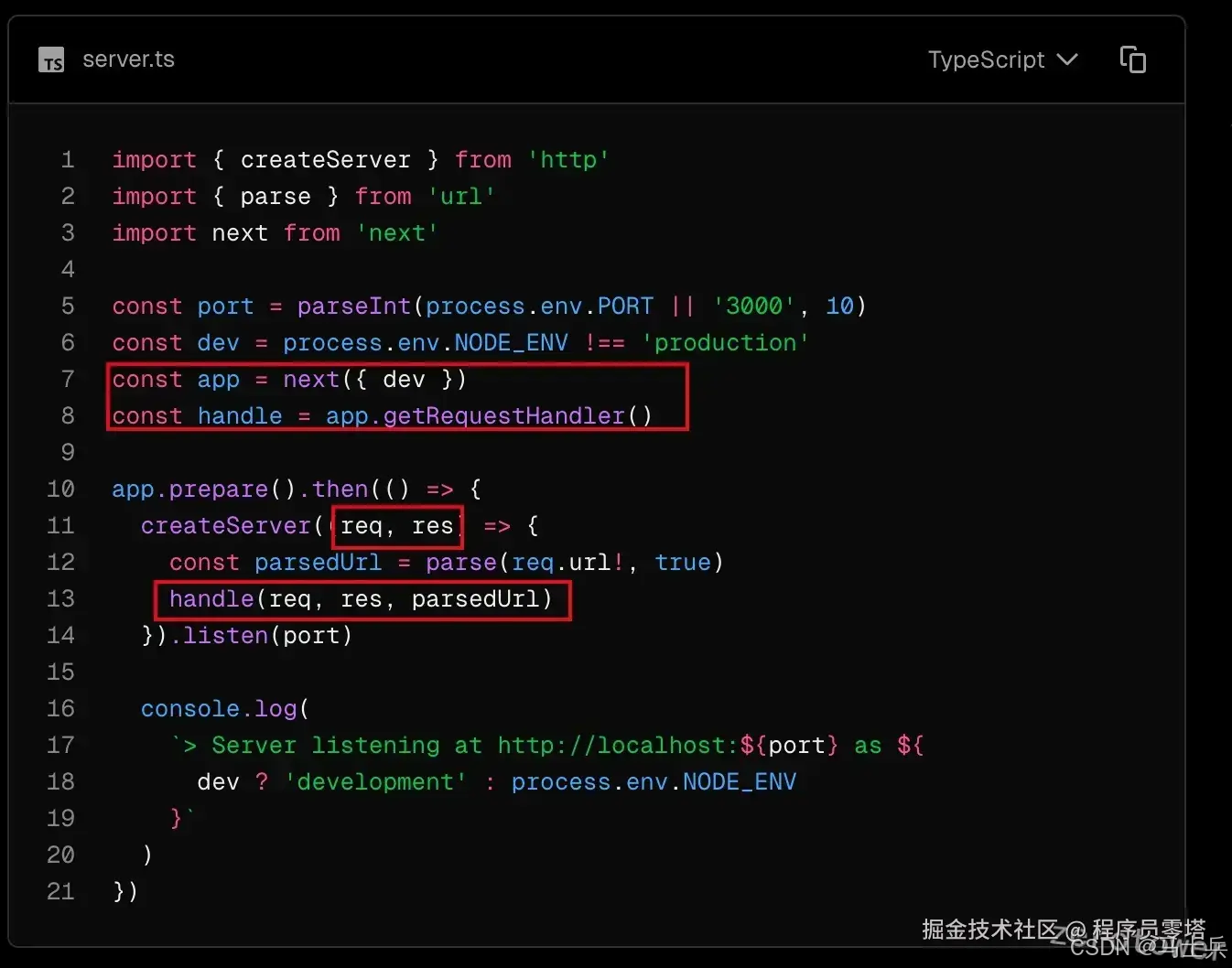The image size is (1232, 968).
Task: Click the TS file type badge icon
Action: point(51,59)
